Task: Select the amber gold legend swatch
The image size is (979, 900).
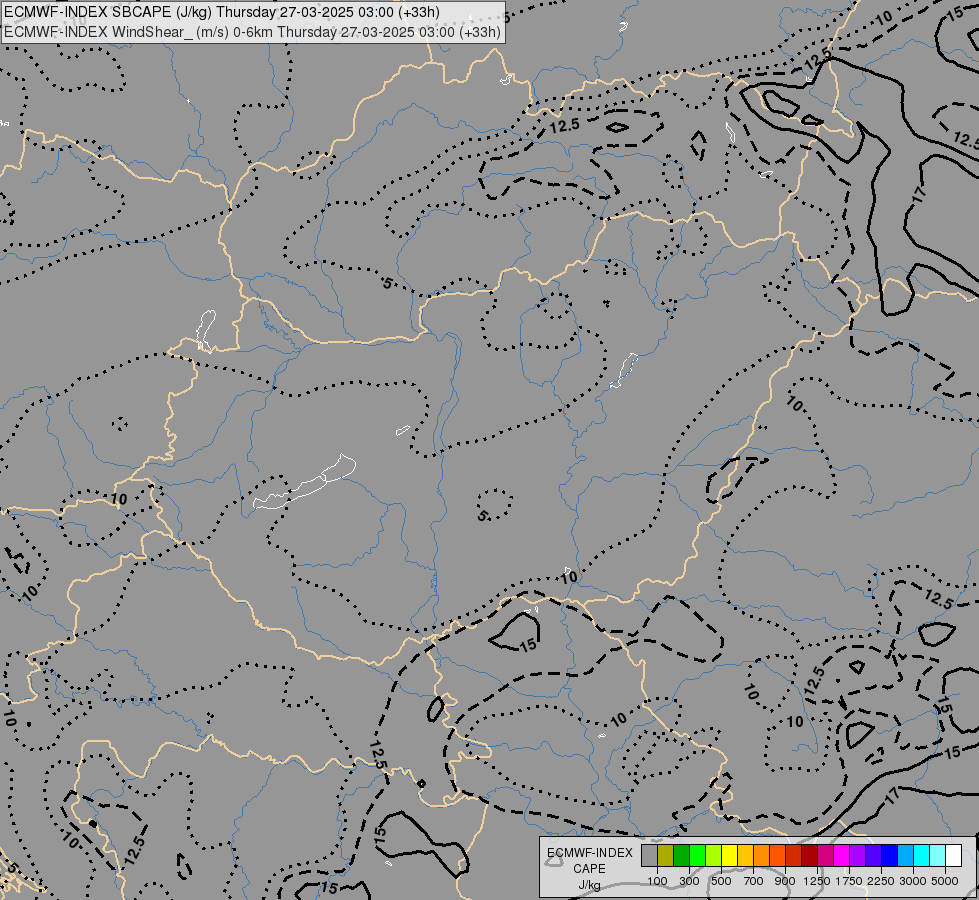Action: [x=745, y=856]
